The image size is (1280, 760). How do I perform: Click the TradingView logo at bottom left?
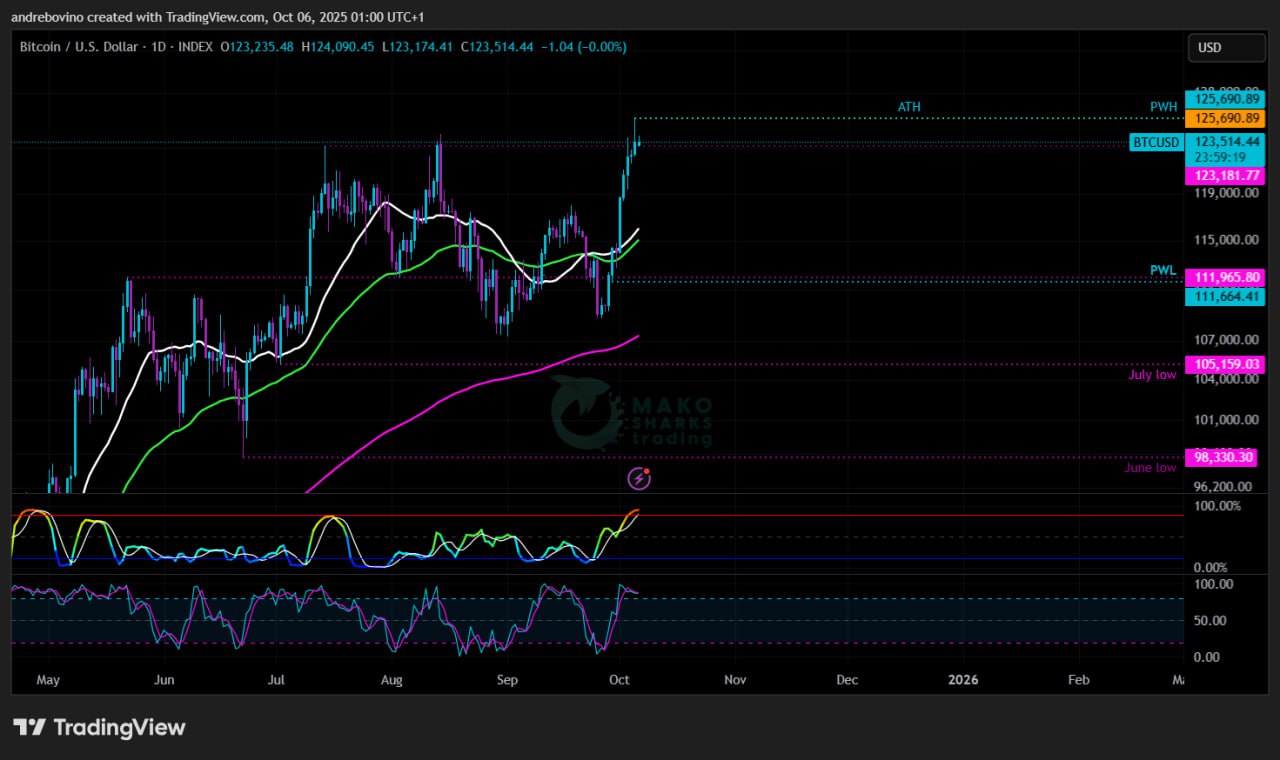coord(99,727)
